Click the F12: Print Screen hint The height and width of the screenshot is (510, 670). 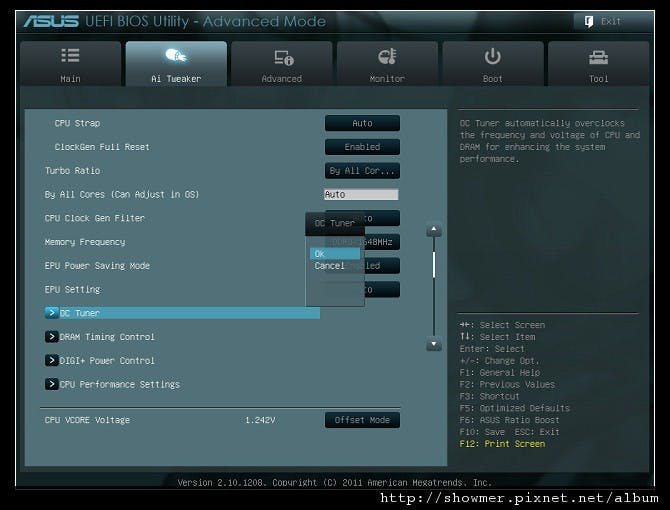[502, 444]
